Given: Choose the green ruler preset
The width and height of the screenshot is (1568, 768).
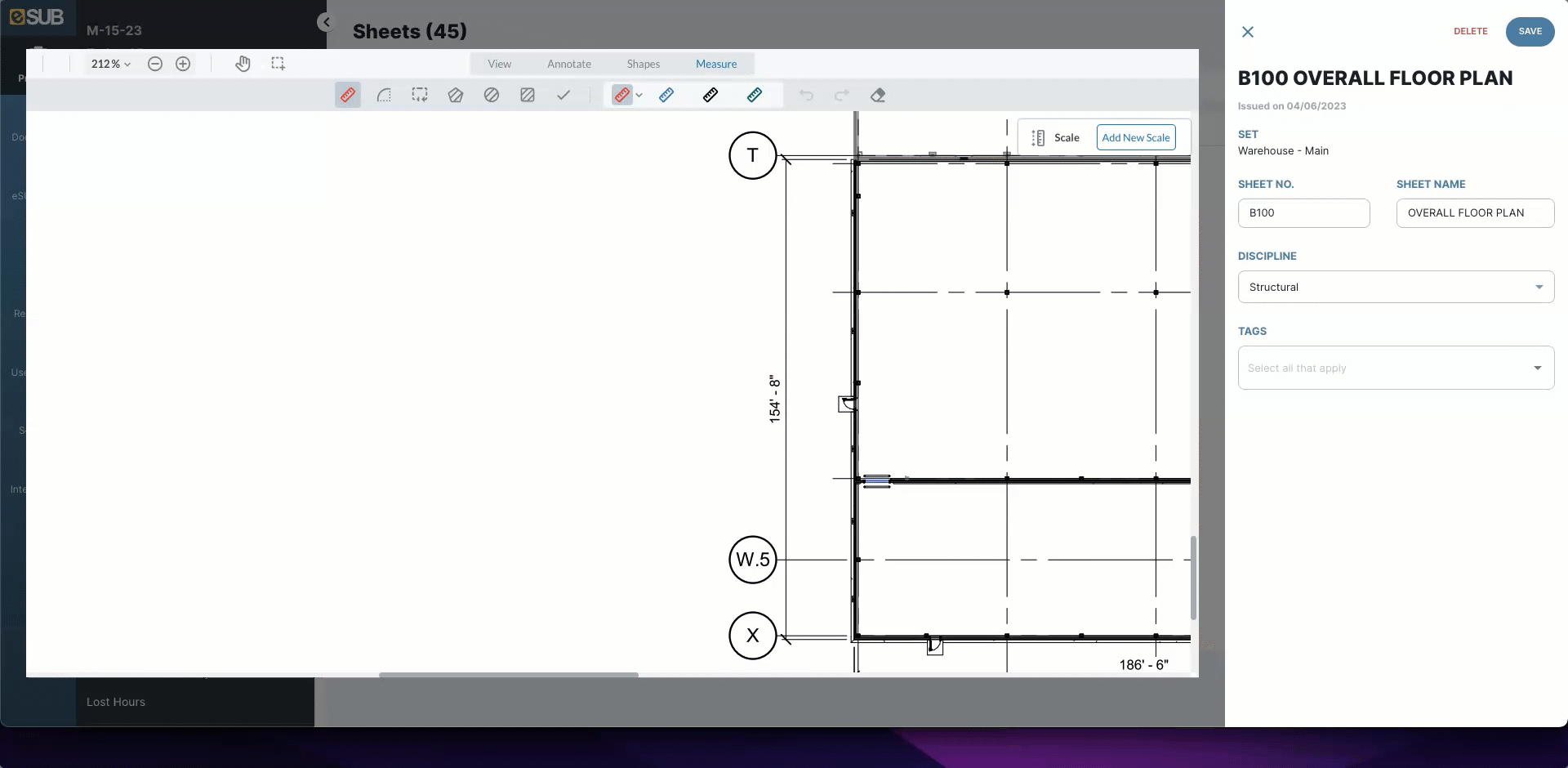Looking at the screenshot, I should 755,96.
